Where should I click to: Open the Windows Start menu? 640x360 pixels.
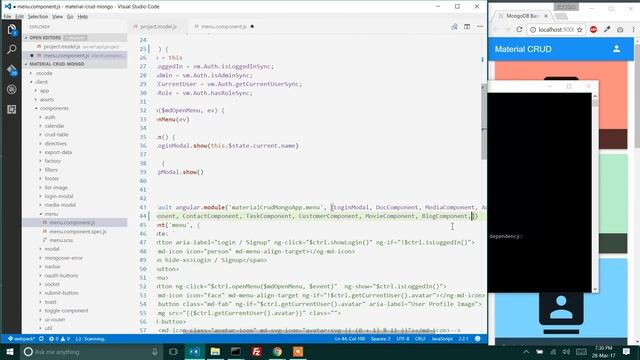[x=10, y=351]
